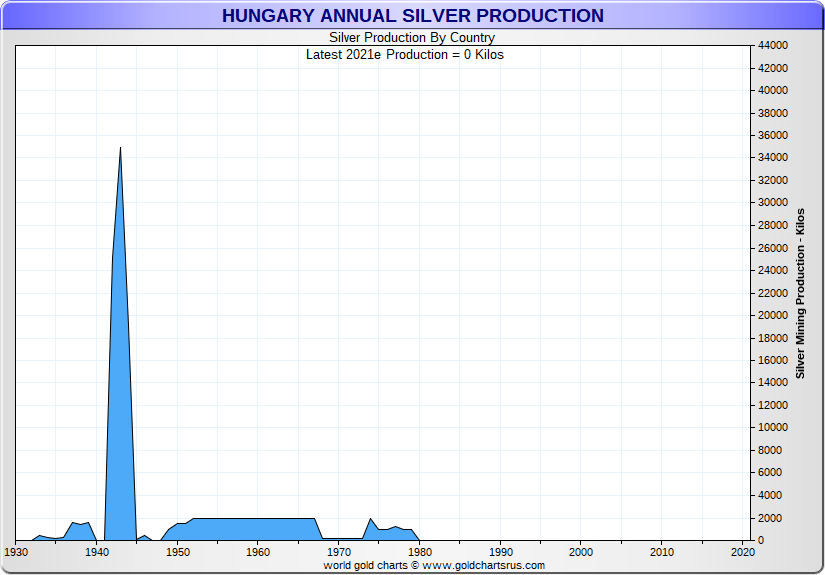Image resolution: width=825 pixels, height=575 pixels.
Task: Click the small blue bump near 1975
Action: [x=372, y=531]
